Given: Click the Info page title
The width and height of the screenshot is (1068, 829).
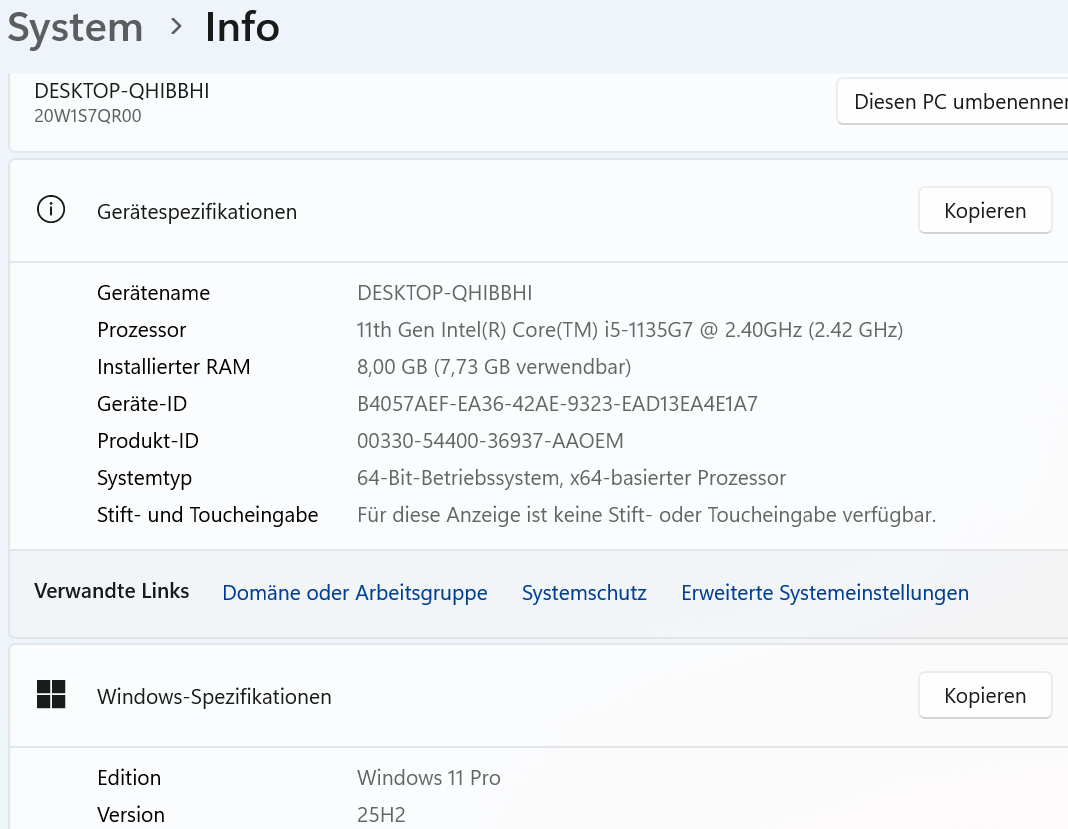Looking at the screenshot, I should [242, 27].
